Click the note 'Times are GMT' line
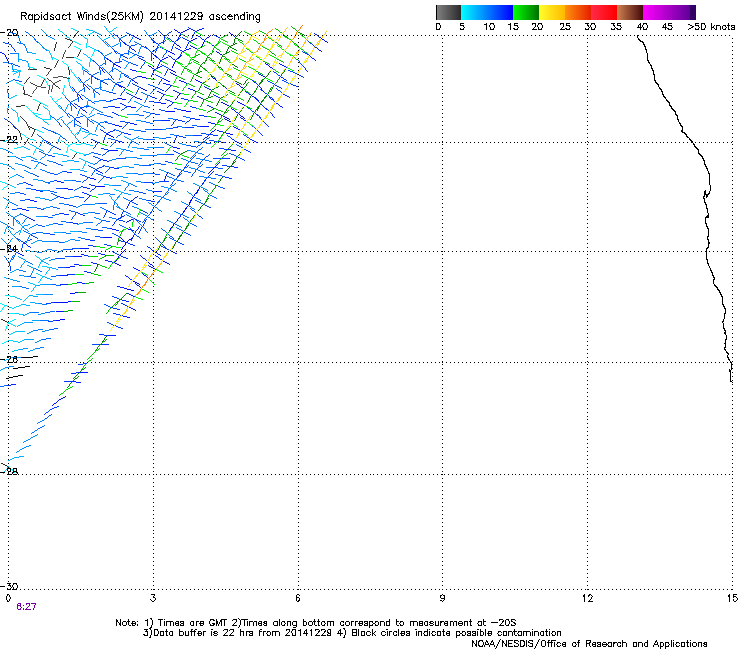This screenshot has width=740, height=650. tap(316, 623)
